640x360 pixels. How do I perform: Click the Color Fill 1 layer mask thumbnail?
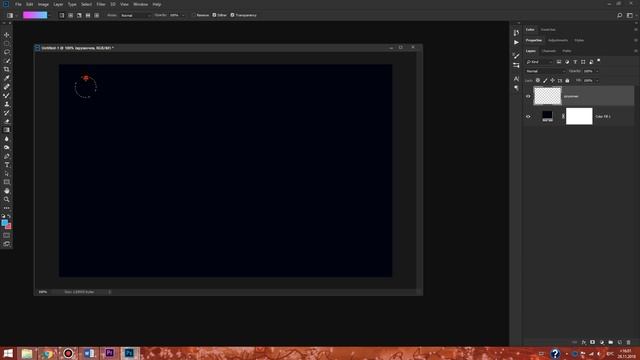579,116
